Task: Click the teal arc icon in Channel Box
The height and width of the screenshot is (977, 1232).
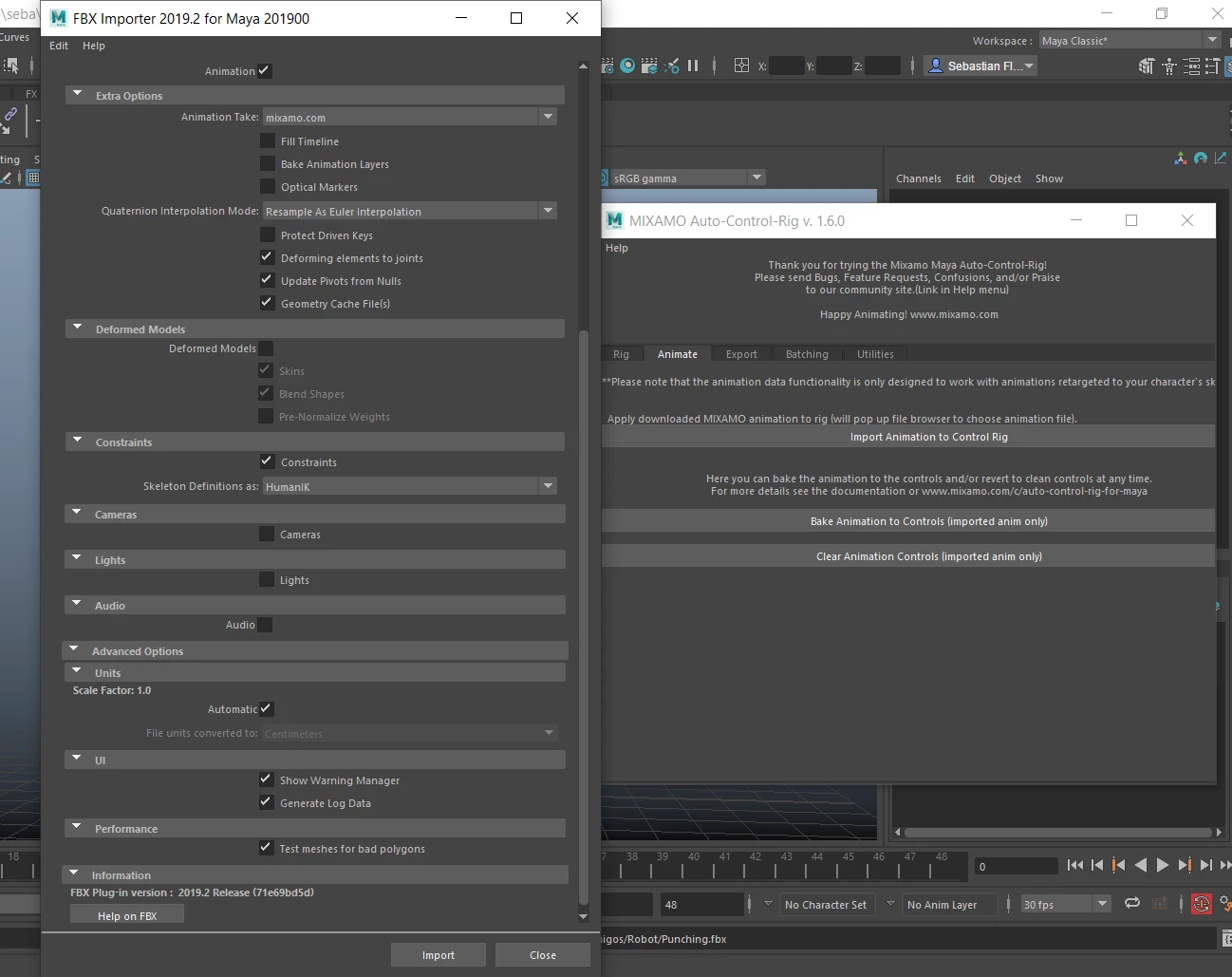Action: tap(1201, 158)
